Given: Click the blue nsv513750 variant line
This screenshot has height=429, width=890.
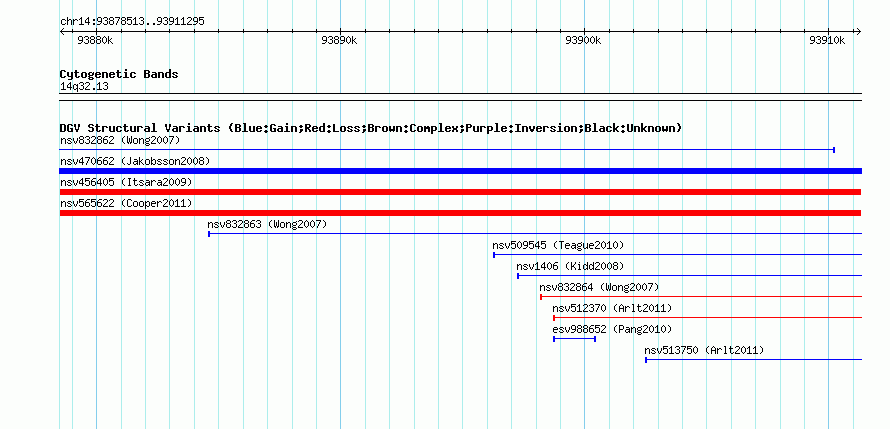Looking at the screenshot, I should [x=754, y=360].
